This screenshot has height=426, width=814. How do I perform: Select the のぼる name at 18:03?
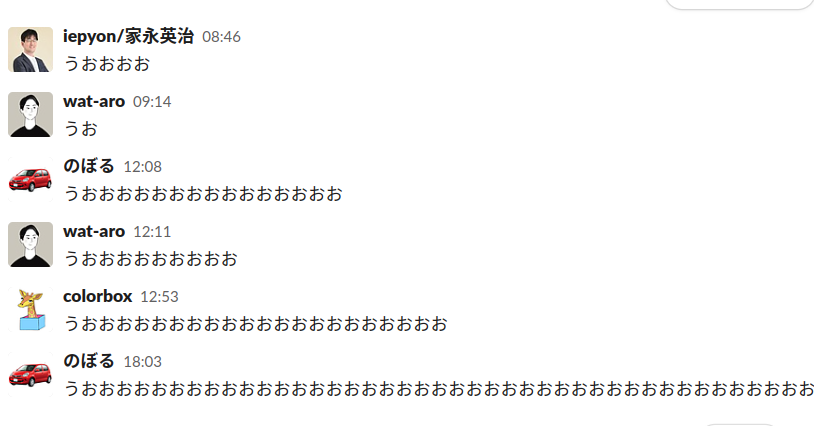pyautogui.click(x=88, y=361)
